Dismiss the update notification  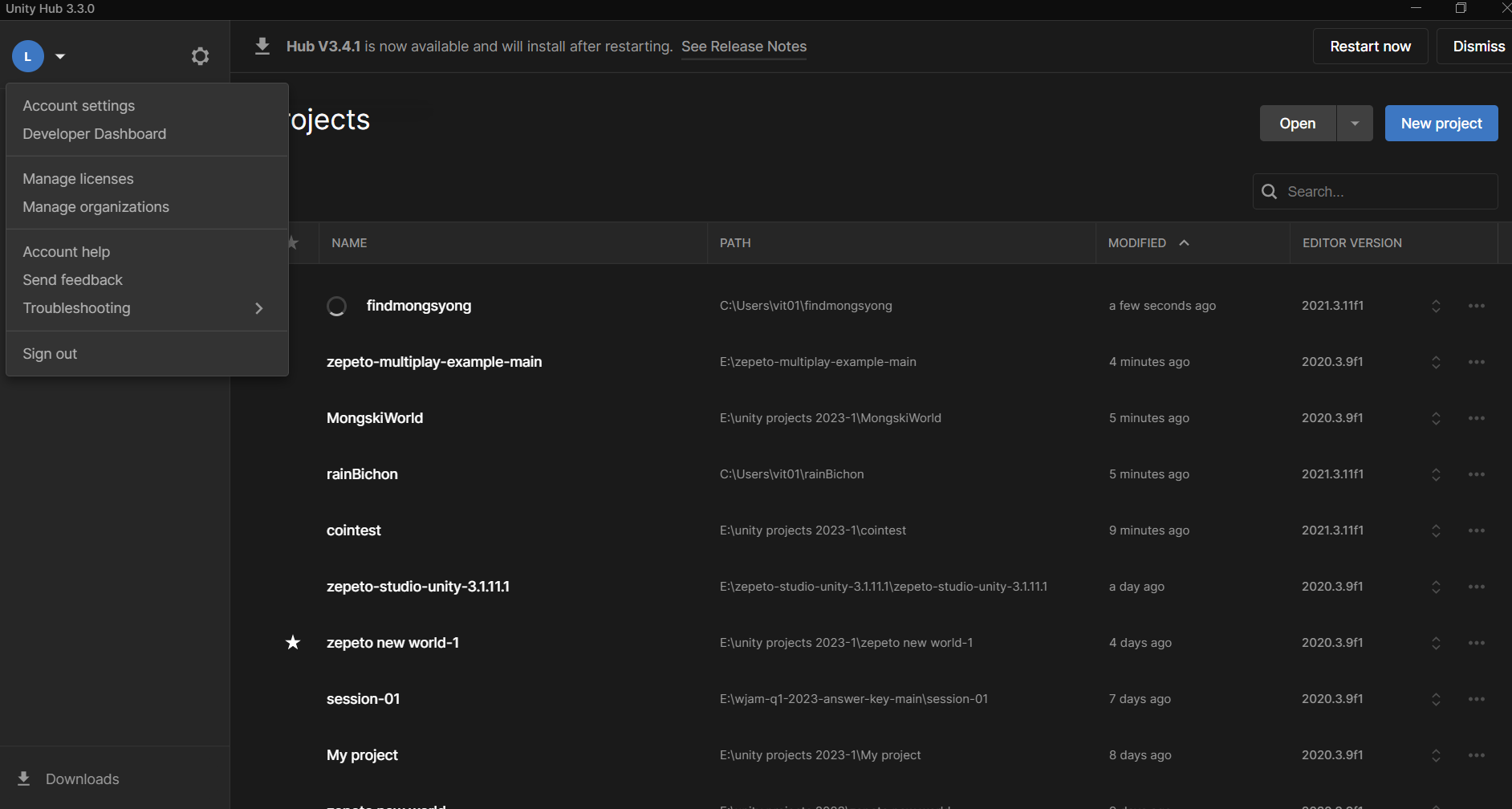1478,47
